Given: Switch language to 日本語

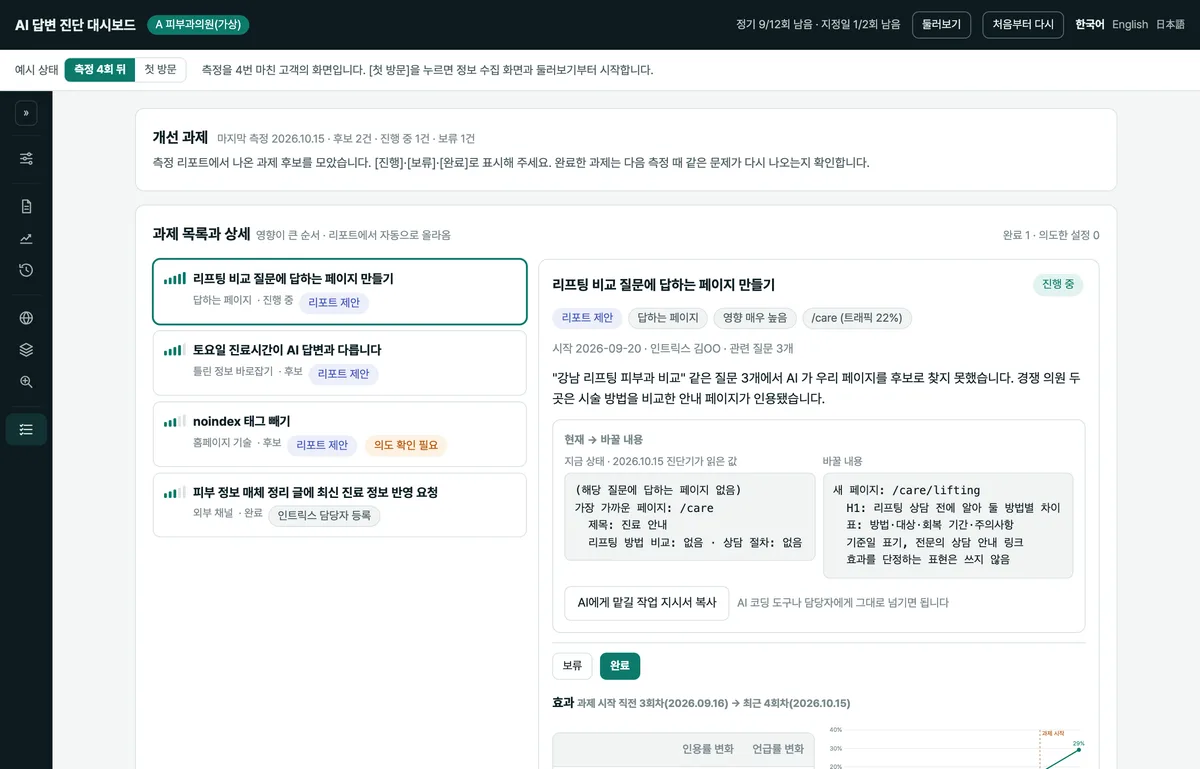Looking at the screenshot, I should [x=1170, y=25].
